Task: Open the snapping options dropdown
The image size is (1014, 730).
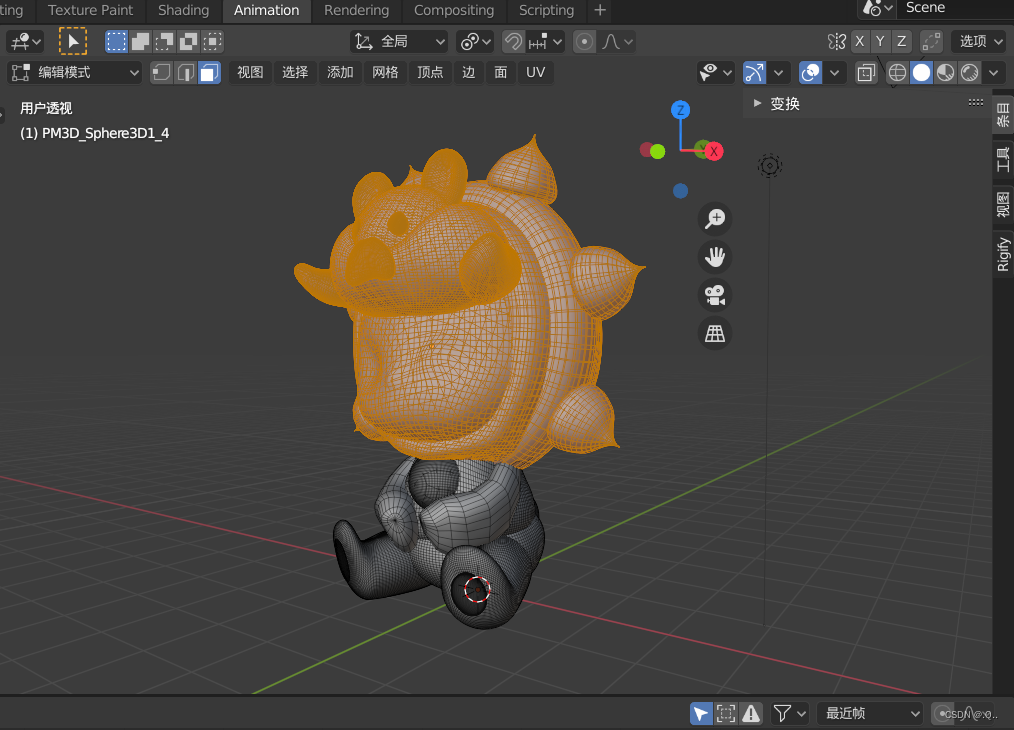Action: (545, 42)
